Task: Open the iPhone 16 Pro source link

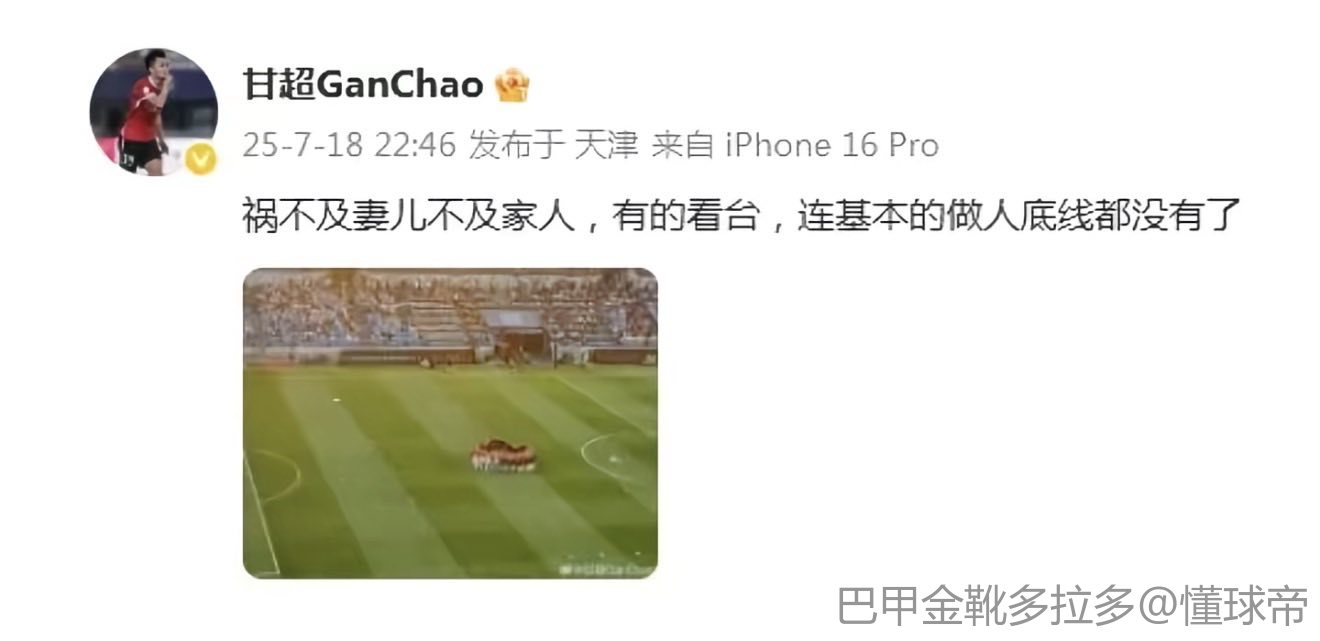Action: tap(832, 146)
